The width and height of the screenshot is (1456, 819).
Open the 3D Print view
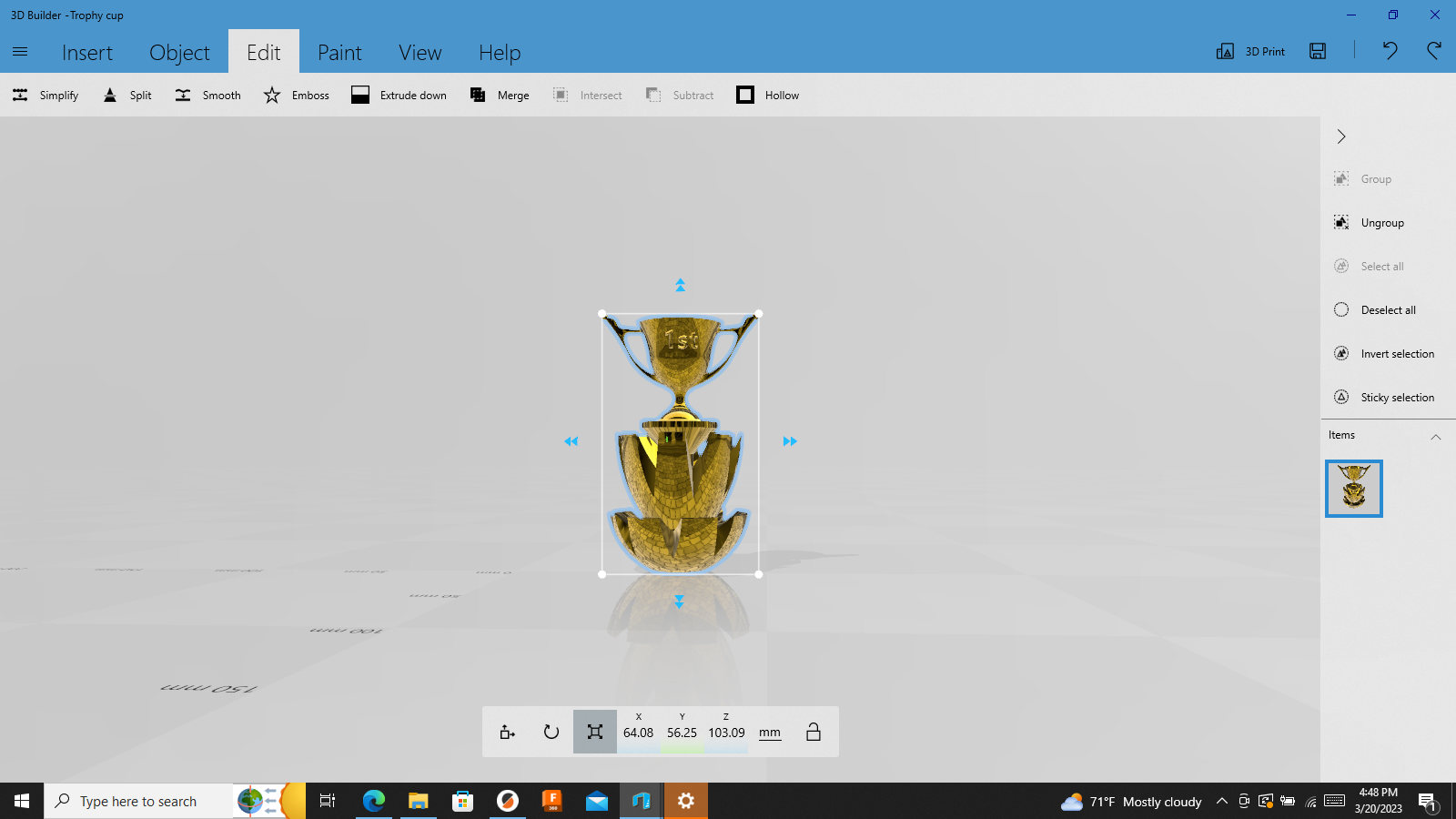1250,52
